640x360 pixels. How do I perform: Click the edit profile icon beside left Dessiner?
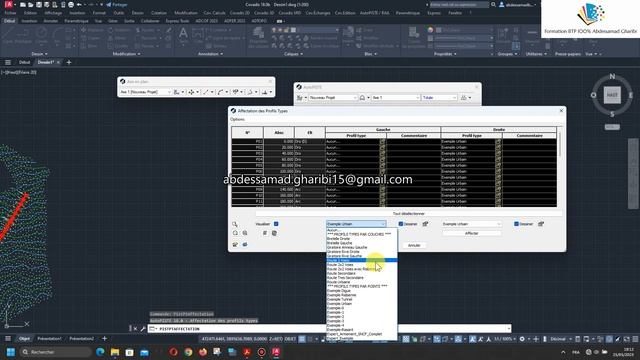(425, 224)
